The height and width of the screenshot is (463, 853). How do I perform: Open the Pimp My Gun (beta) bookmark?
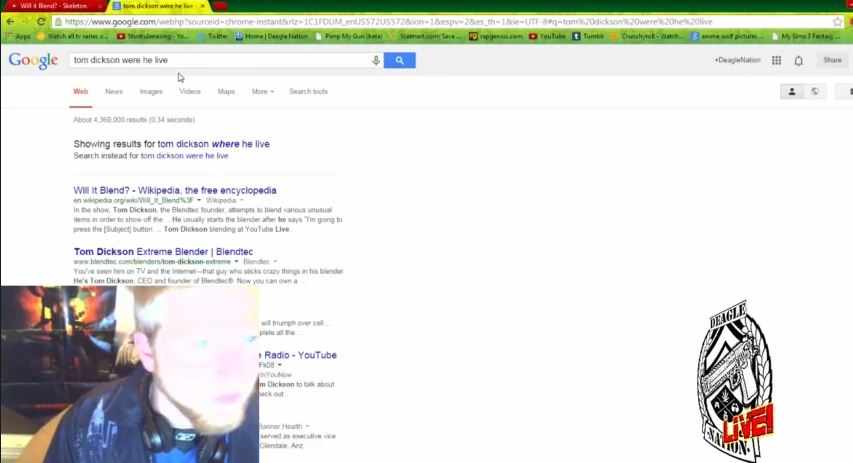[x=349, y=36]
